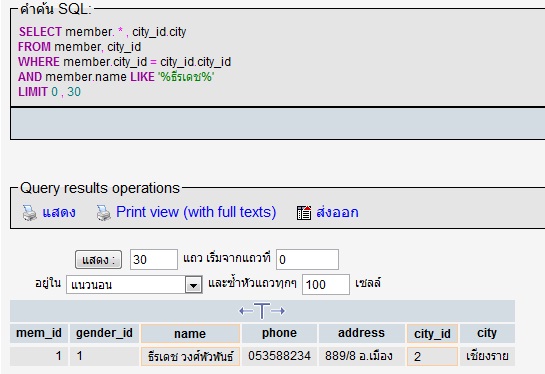
Task: Sort by the phone column header
Action: click(x=279, y=333)
